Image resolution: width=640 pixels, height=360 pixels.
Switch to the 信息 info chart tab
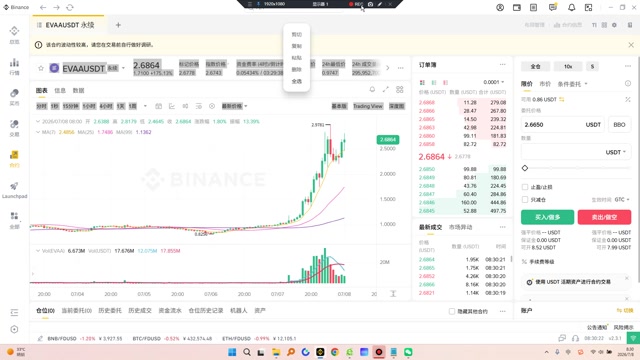(60, 90)
